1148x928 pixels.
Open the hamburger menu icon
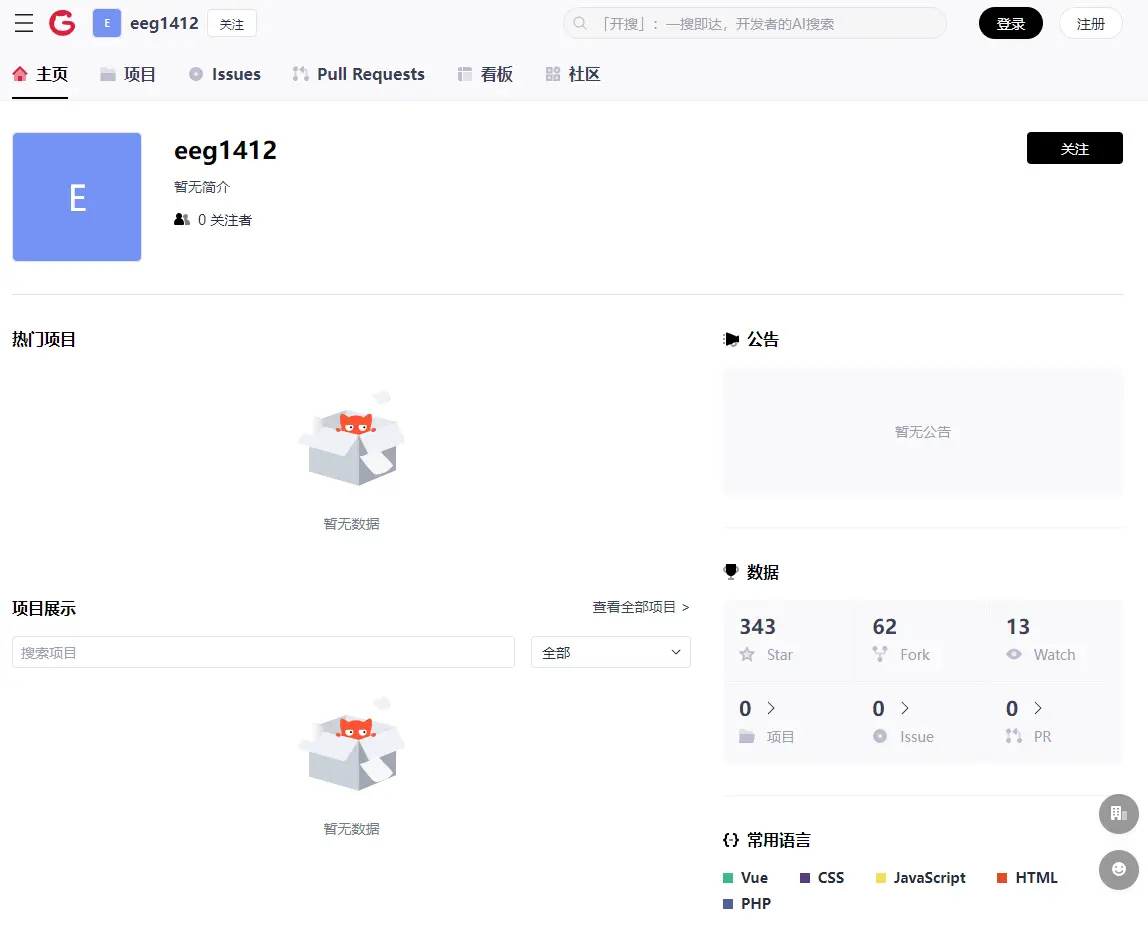24,23
